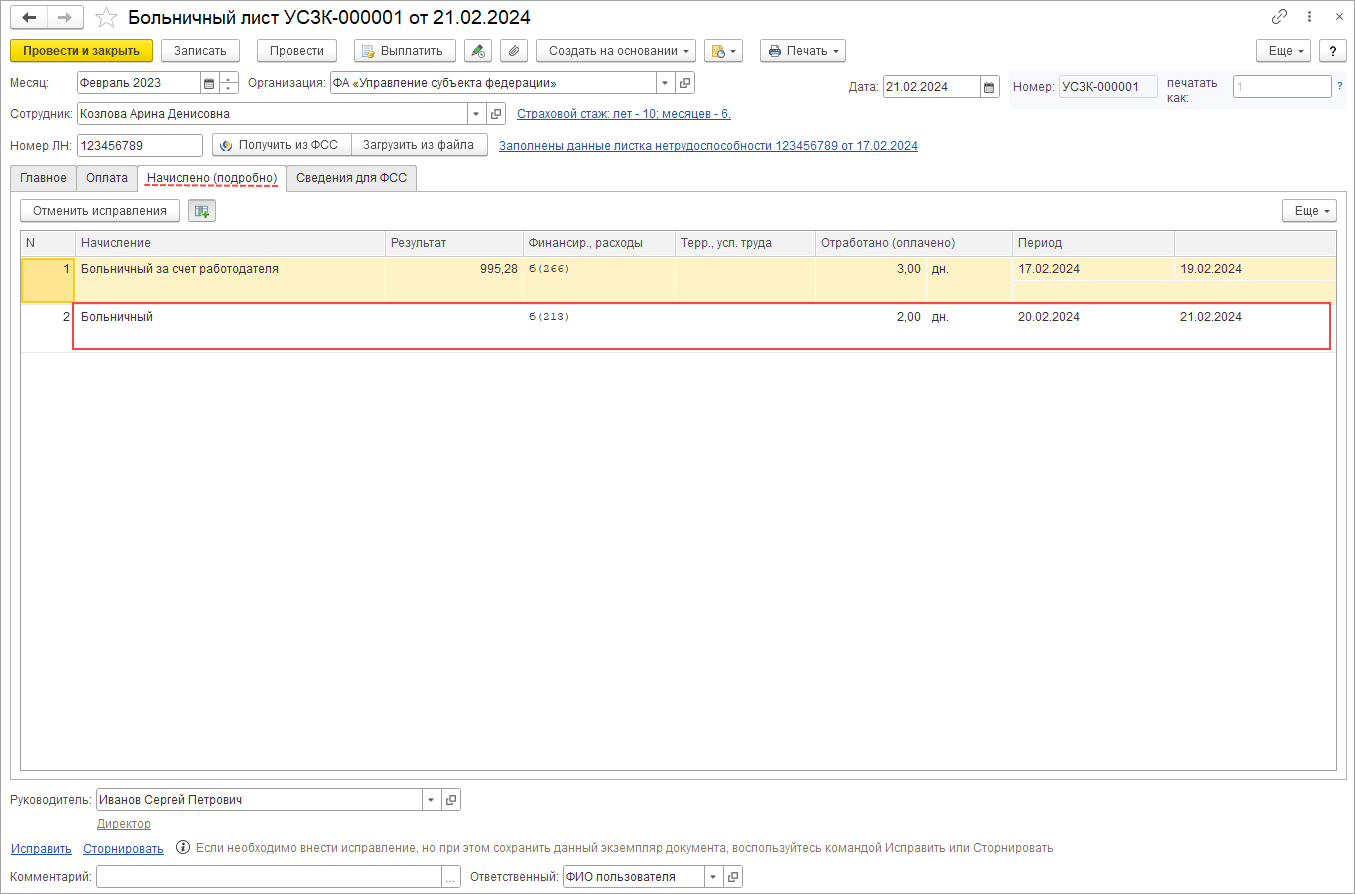Viewport: 1355px width, 894px height.
Task: Open the calendar for the Дата field
Action: (989, 87)
